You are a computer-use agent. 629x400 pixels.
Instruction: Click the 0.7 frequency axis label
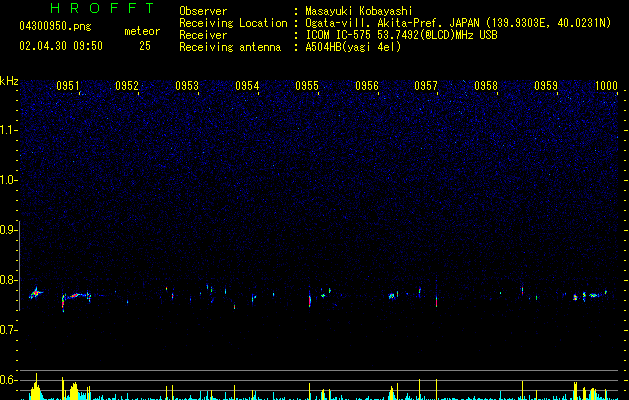pyautogui.click(x=9, y=330)
